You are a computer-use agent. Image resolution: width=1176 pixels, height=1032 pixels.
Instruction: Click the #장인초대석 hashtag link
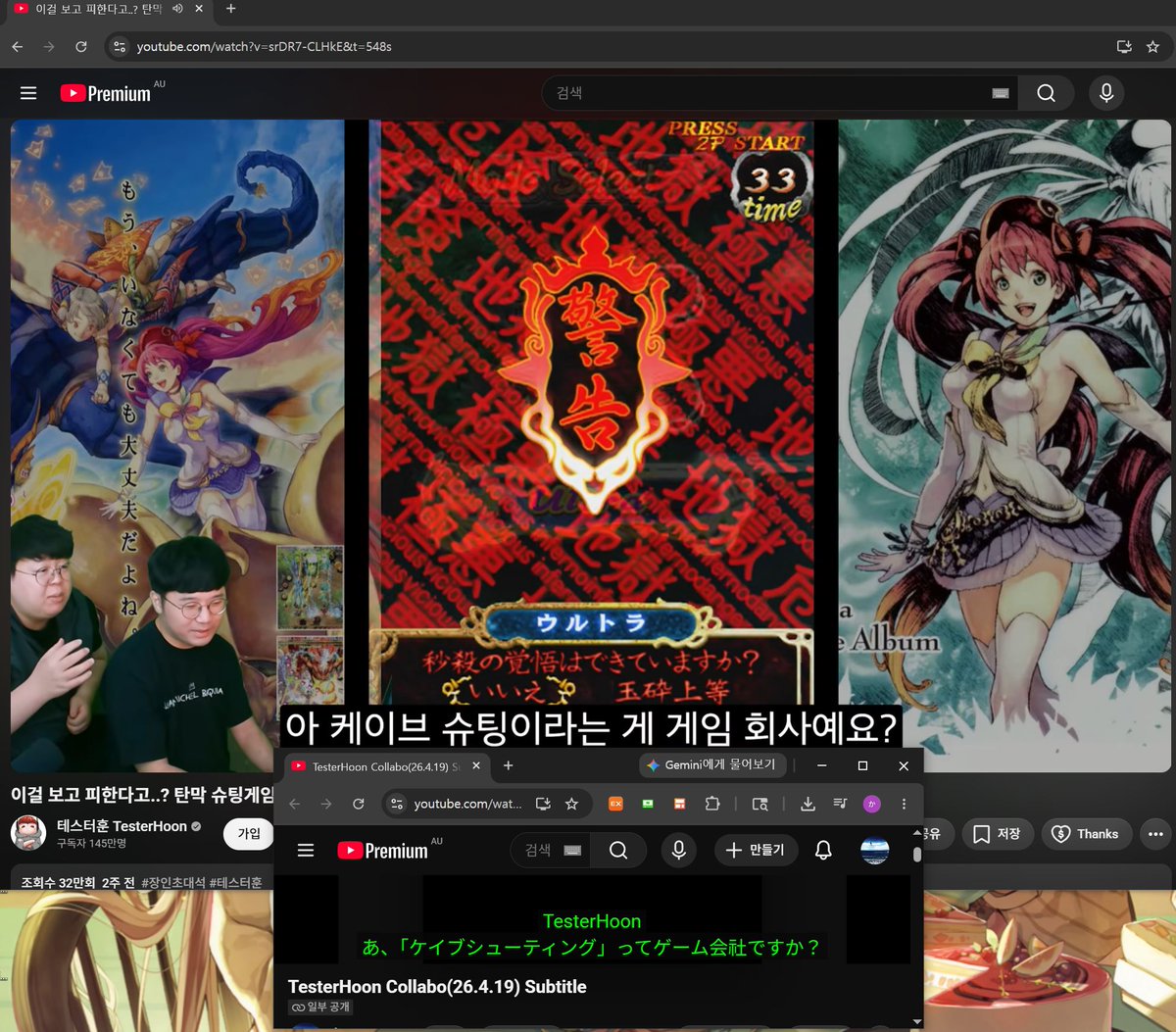pos(172,883)
